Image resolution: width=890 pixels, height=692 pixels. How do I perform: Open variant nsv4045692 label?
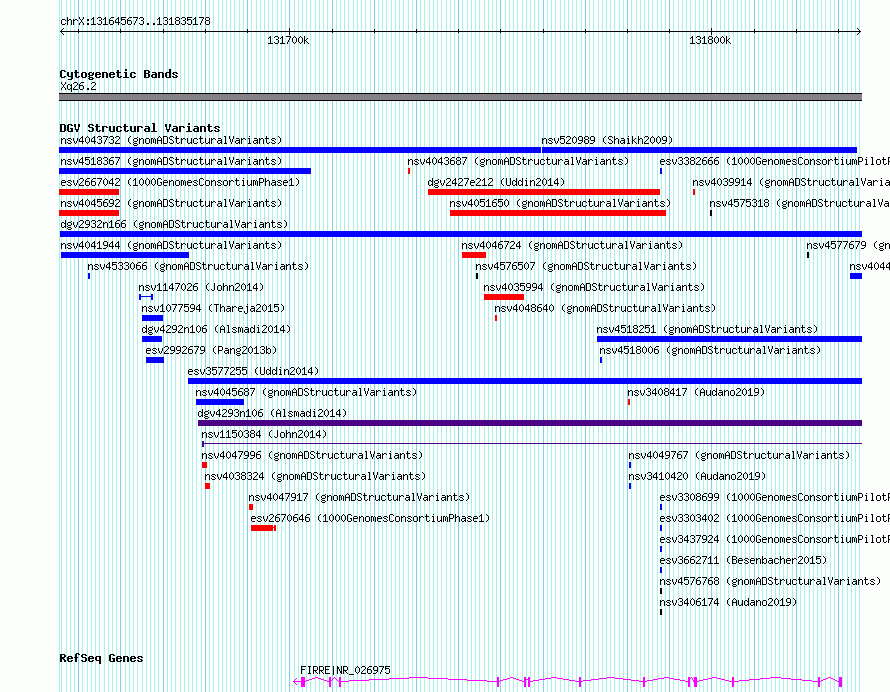click(x=171, y=203)
